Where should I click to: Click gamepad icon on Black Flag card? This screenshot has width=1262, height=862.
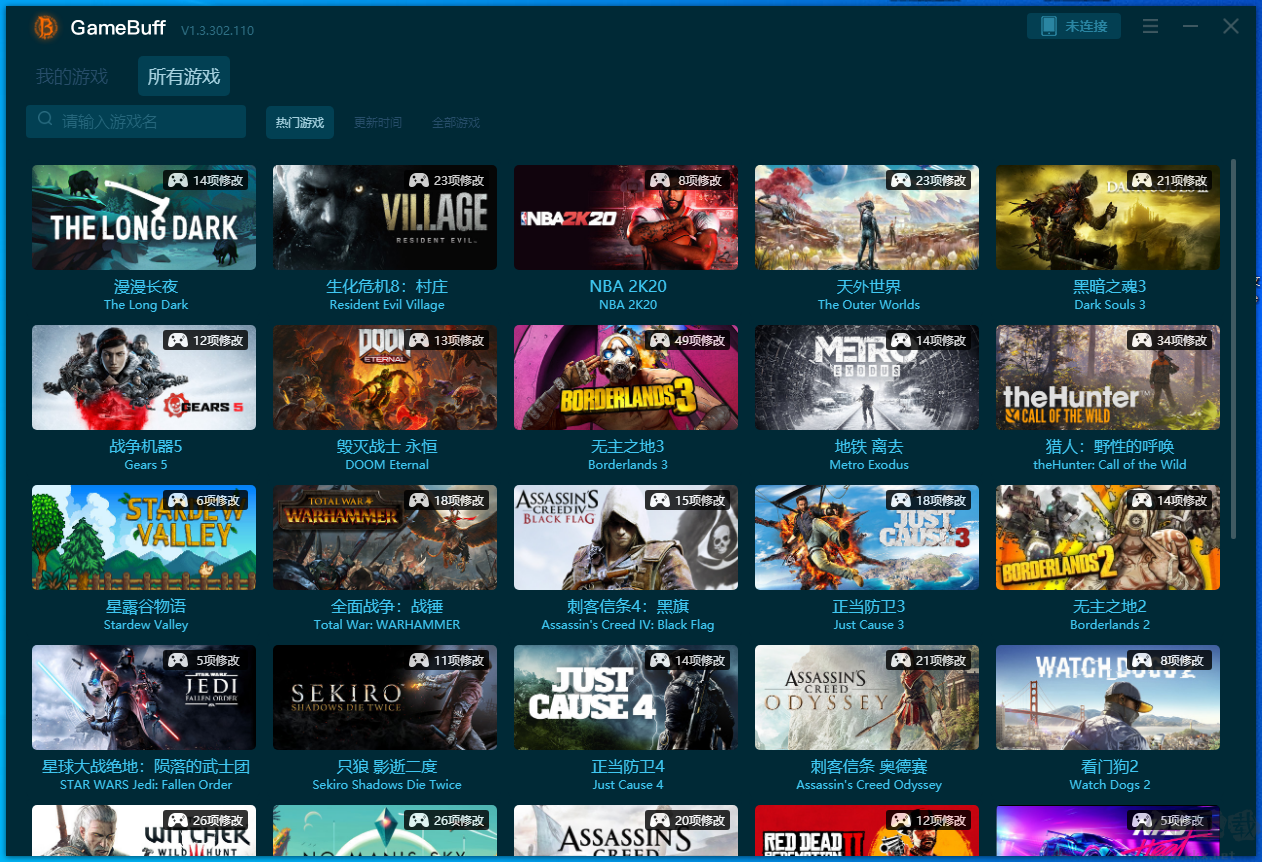[659, 500]
